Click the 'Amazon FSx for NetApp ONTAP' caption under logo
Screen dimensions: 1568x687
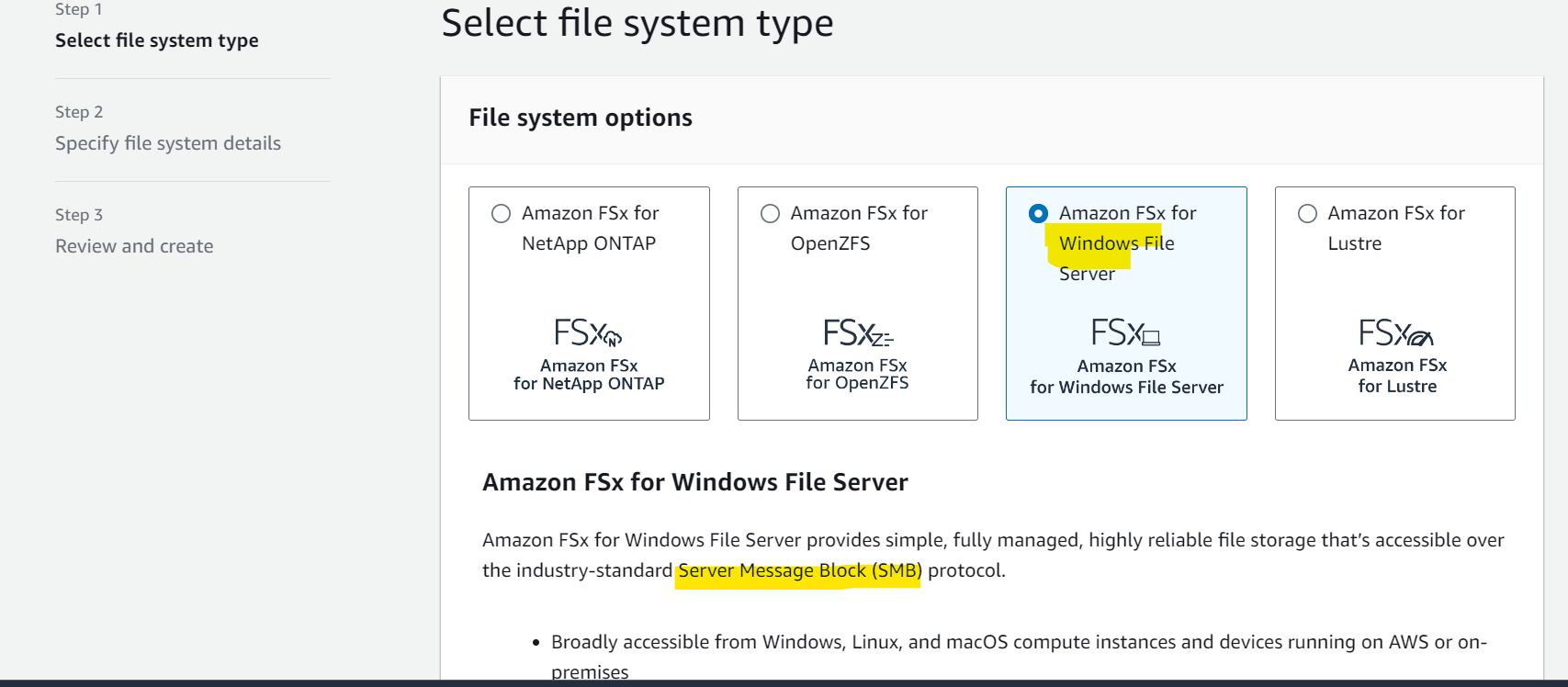tap(589, 375)
